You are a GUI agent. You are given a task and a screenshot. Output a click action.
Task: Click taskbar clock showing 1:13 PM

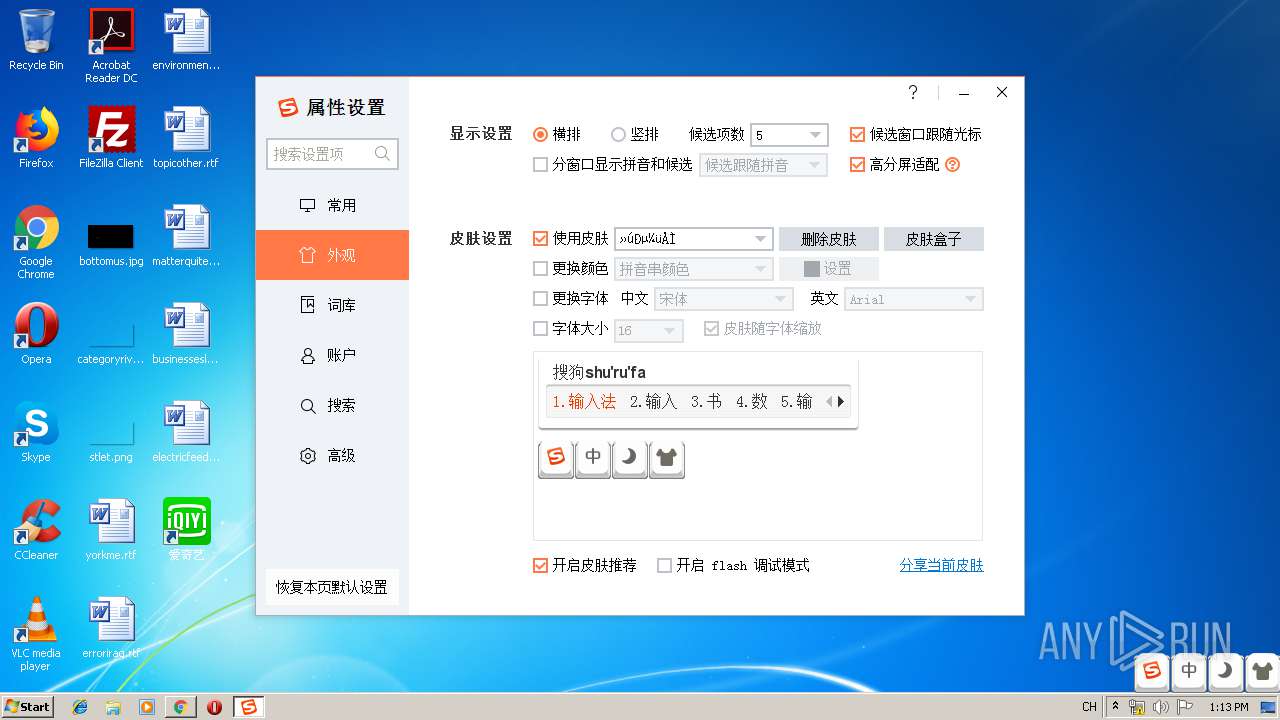coord(1229,707)
